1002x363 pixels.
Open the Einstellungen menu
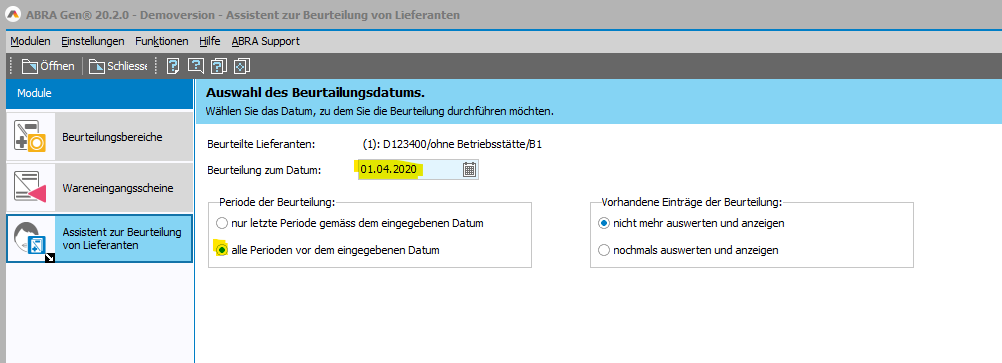[x=93, y=42]
